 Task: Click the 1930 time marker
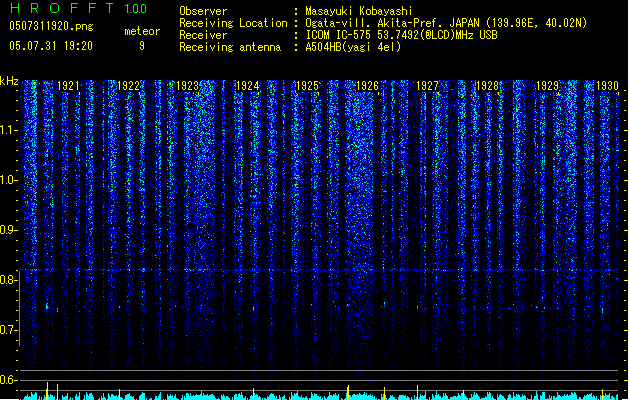607,86
